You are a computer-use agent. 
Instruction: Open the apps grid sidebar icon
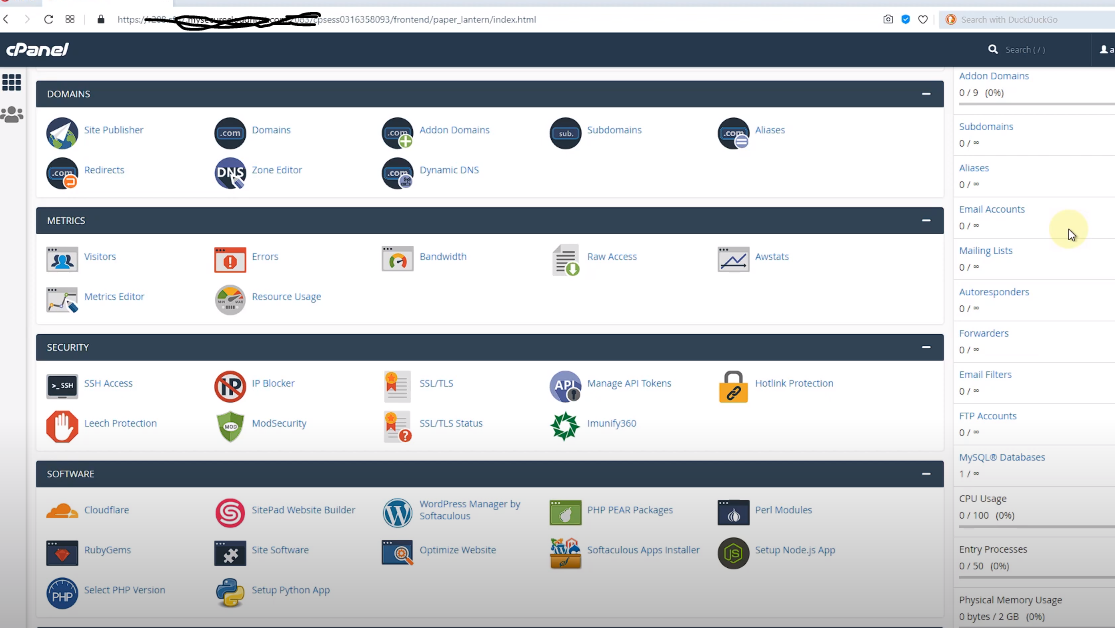[x=11, y=83]
